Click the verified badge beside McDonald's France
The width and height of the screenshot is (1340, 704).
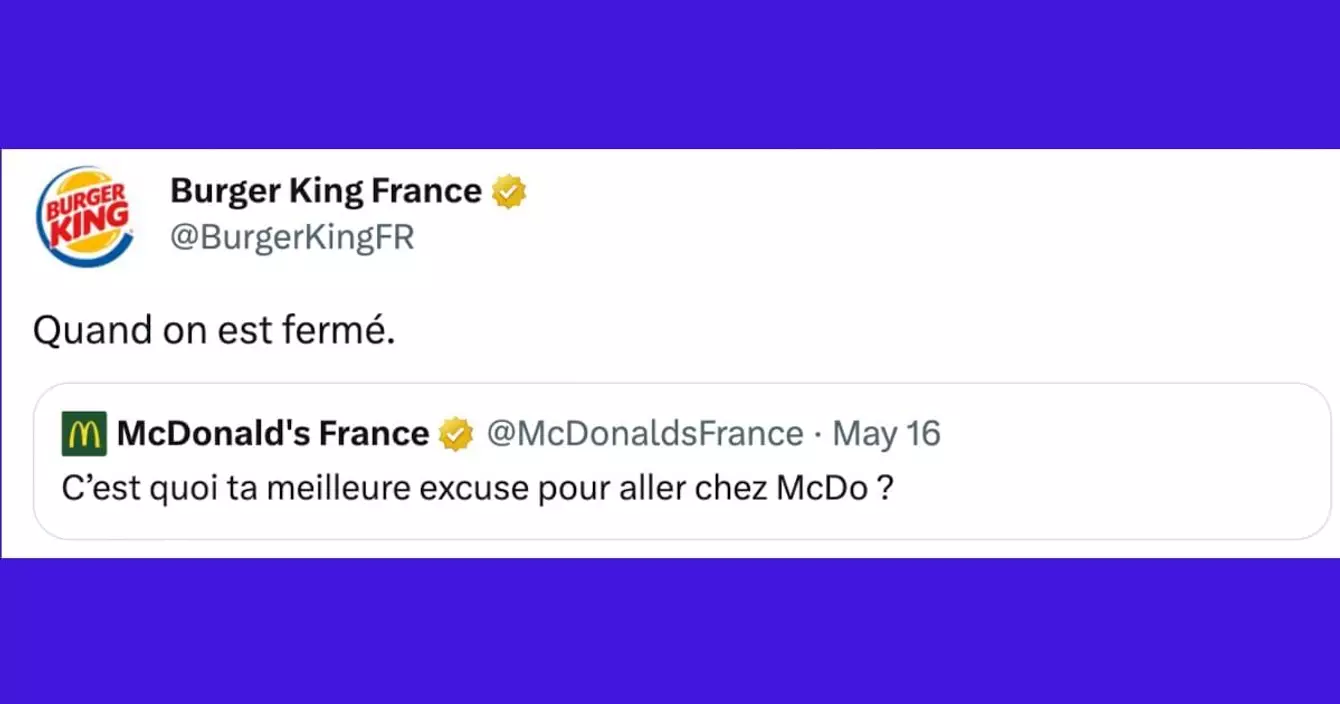(x=456, y=434)
